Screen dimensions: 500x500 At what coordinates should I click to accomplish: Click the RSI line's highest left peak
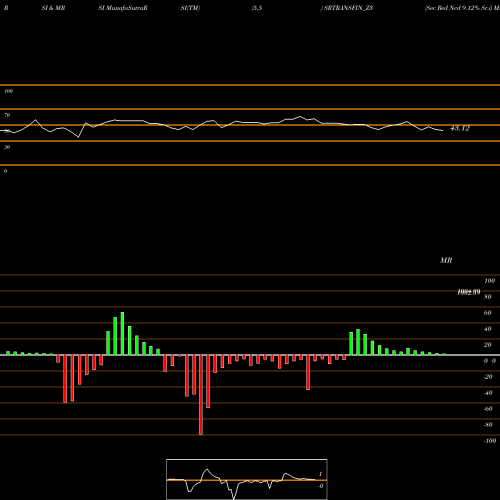click(36, 120)
